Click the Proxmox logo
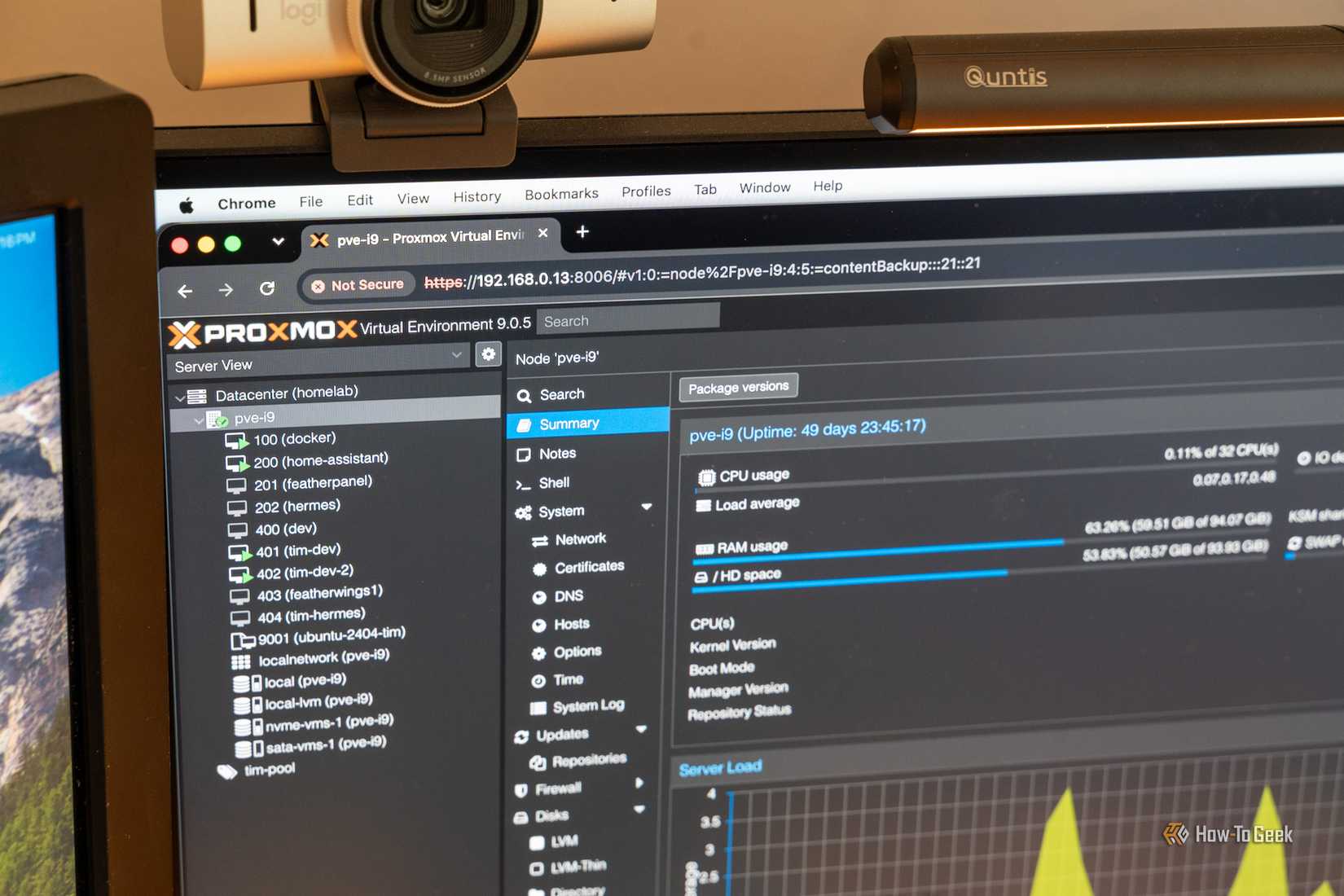Image resolution: width=1344 pixels, height=896 pixels. coord(262,332)
